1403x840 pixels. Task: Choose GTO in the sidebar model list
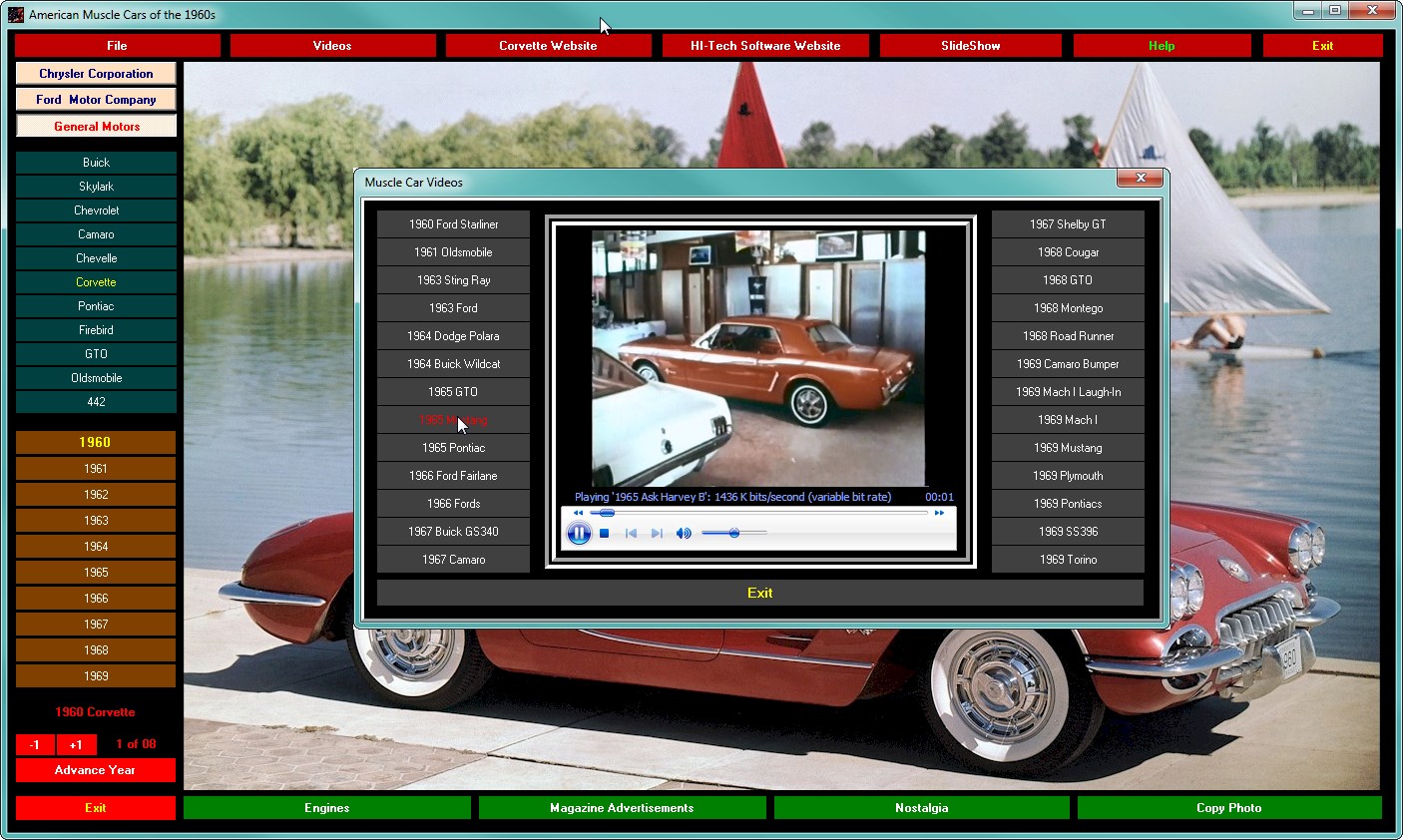click(x=96, y=354)
